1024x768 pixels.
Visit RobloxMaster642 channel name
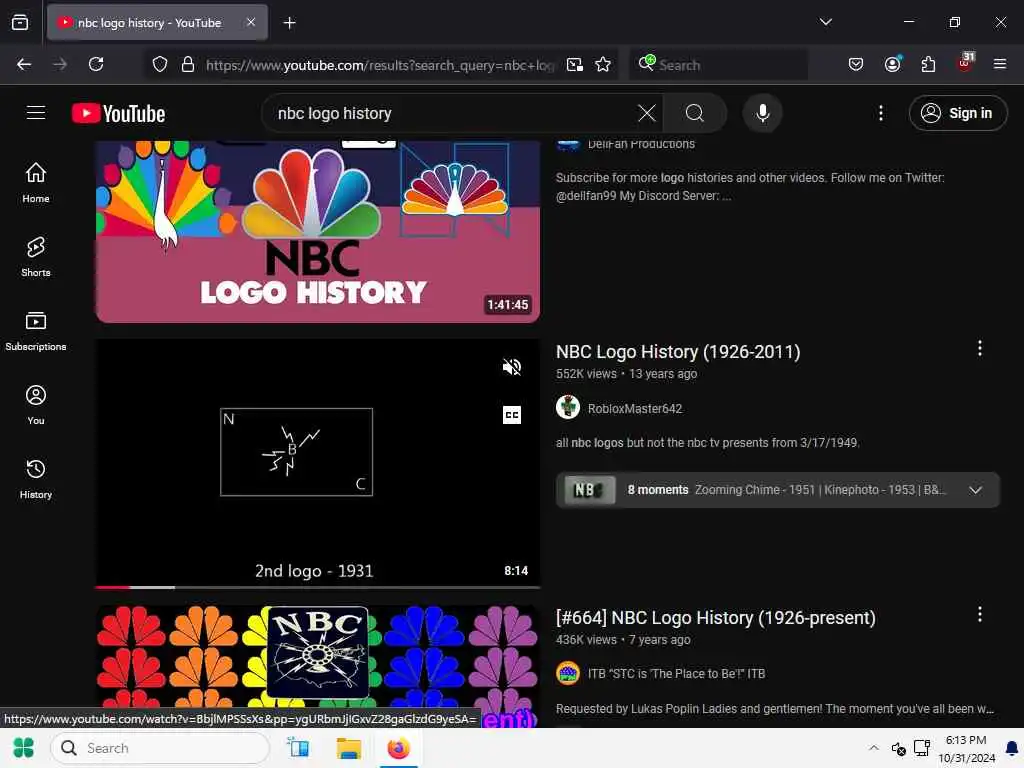(x=634, y=409)
